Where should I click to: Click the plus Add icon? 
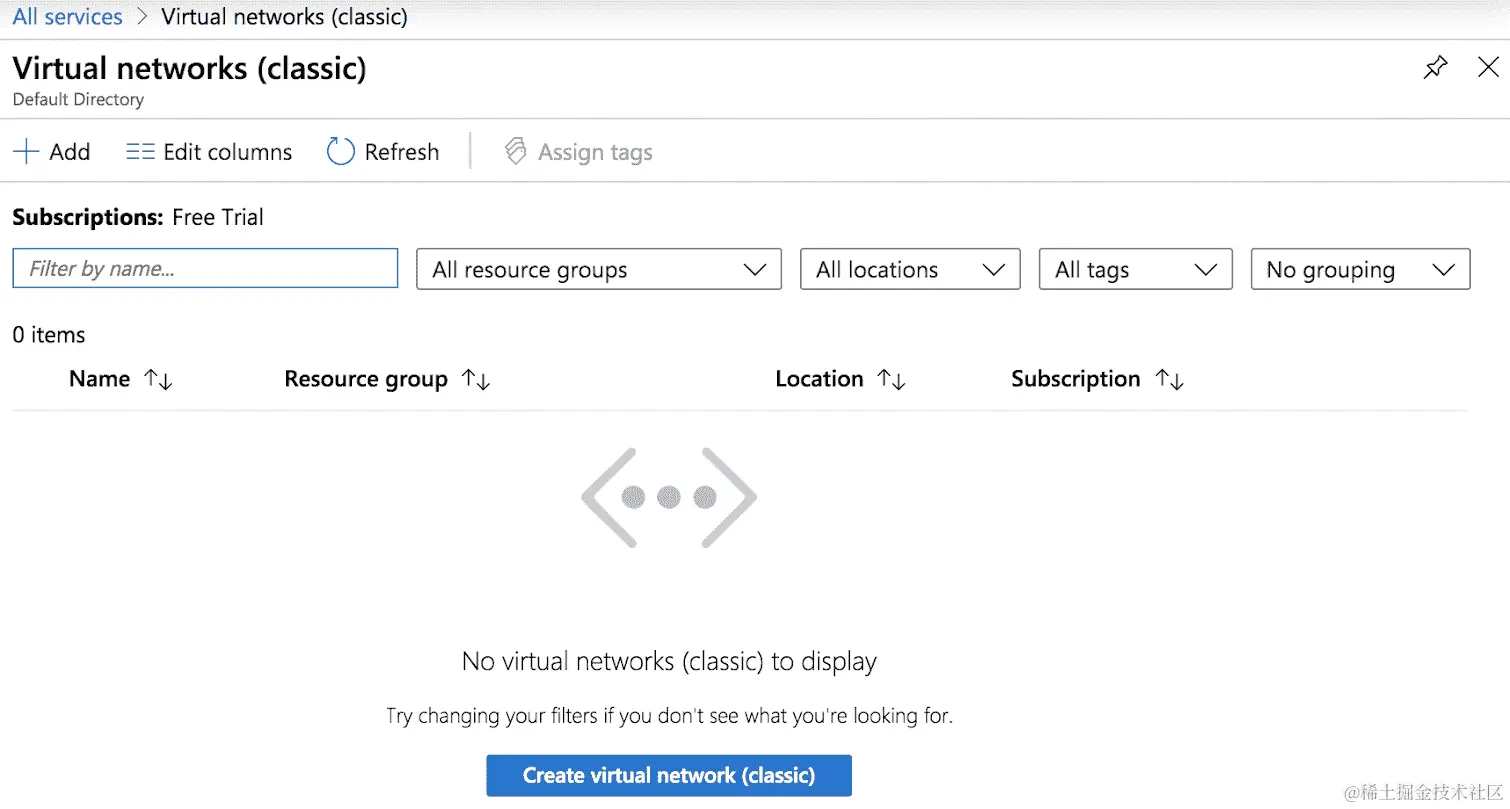click(x=25, y=152)
